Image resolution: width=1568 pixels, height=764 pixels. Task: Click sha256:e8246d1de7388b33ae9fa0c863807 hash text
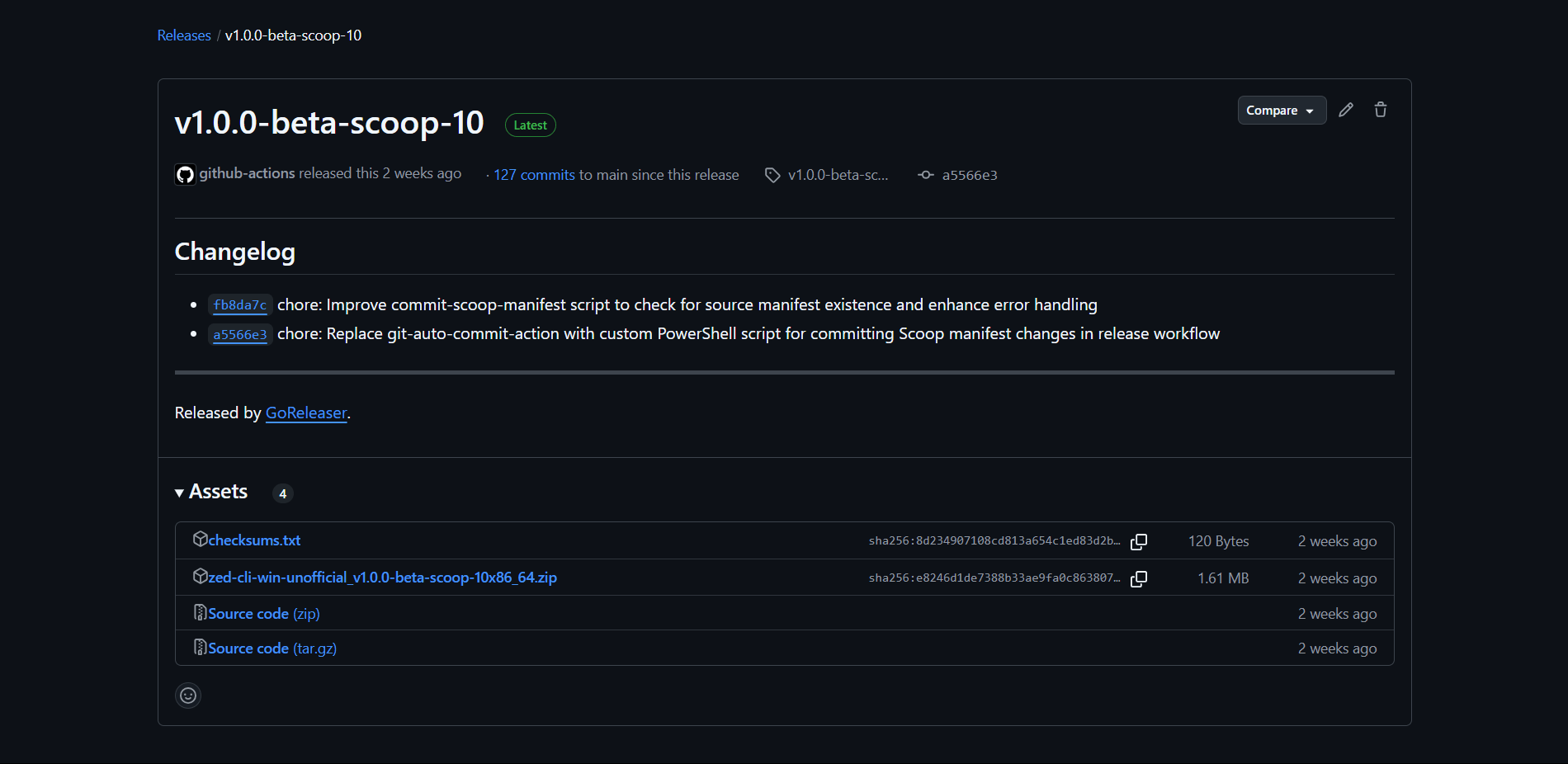[994, 578]
